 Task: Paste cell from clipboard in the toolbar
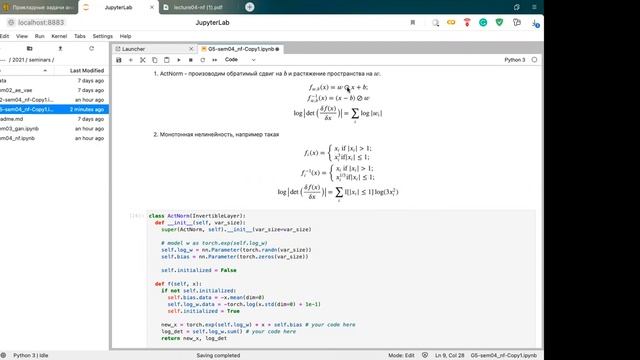pos(167,60)
